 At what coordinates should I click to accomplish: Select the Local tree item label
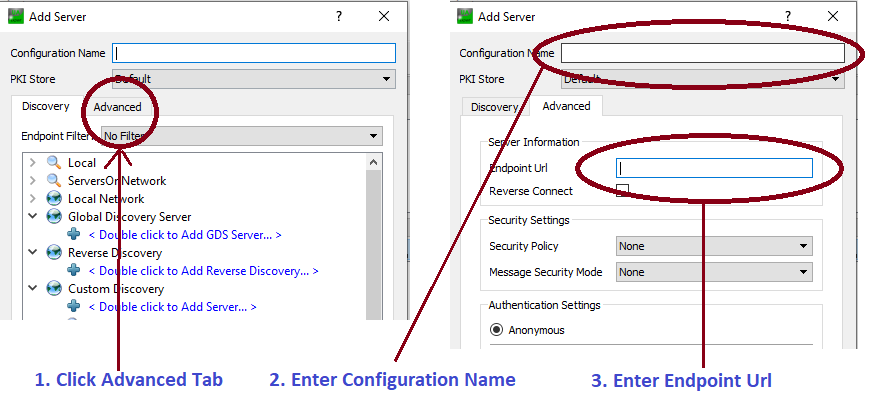(82, 163)
